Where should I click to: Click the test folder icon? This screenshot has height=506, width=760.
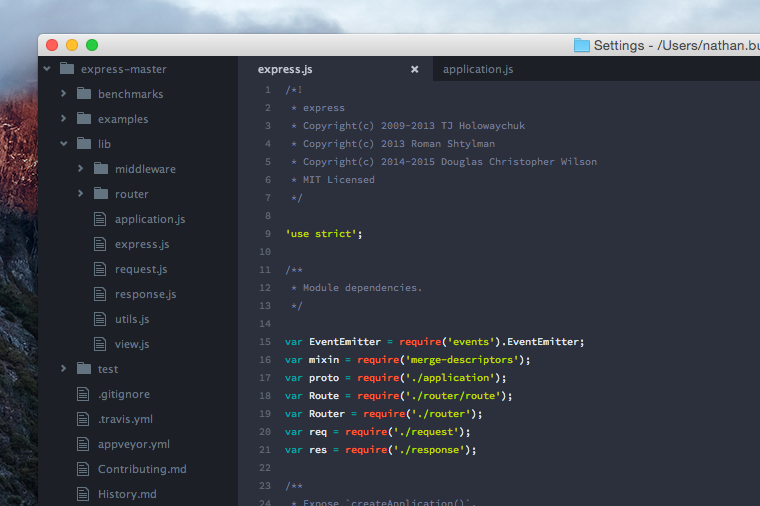click(84, 369)
